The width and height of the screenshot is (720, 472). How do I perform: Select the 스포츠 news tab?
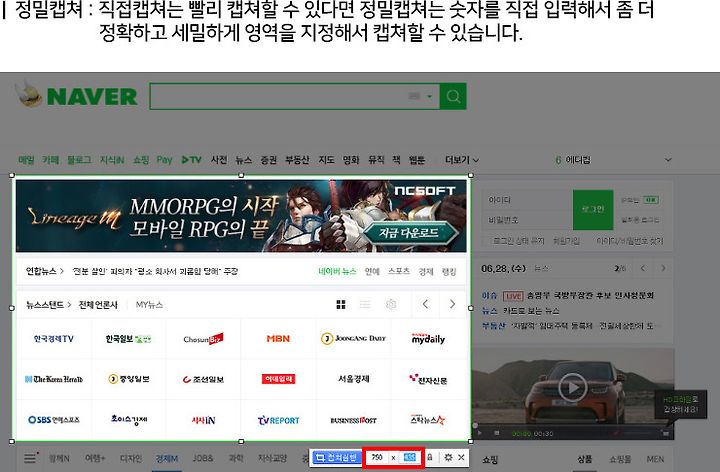click(399, 271)
